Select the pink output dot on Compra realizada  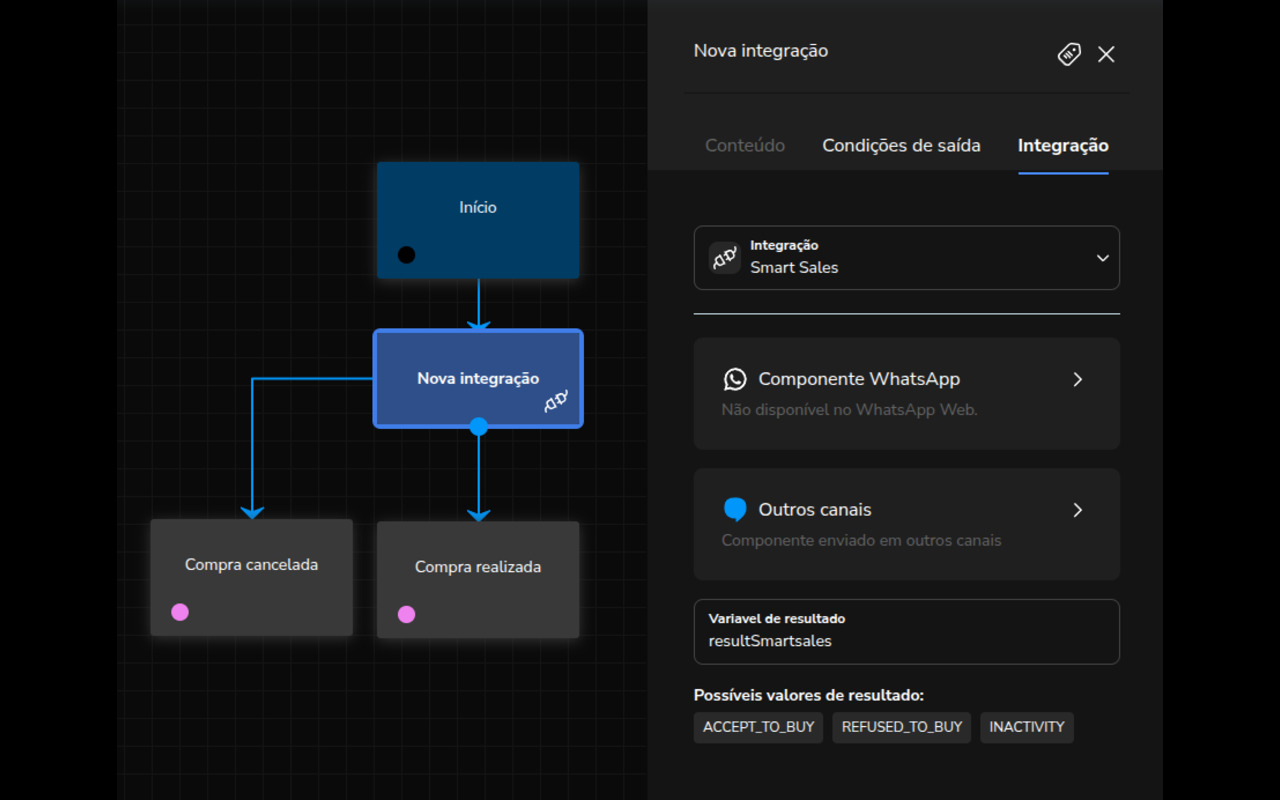406,615
